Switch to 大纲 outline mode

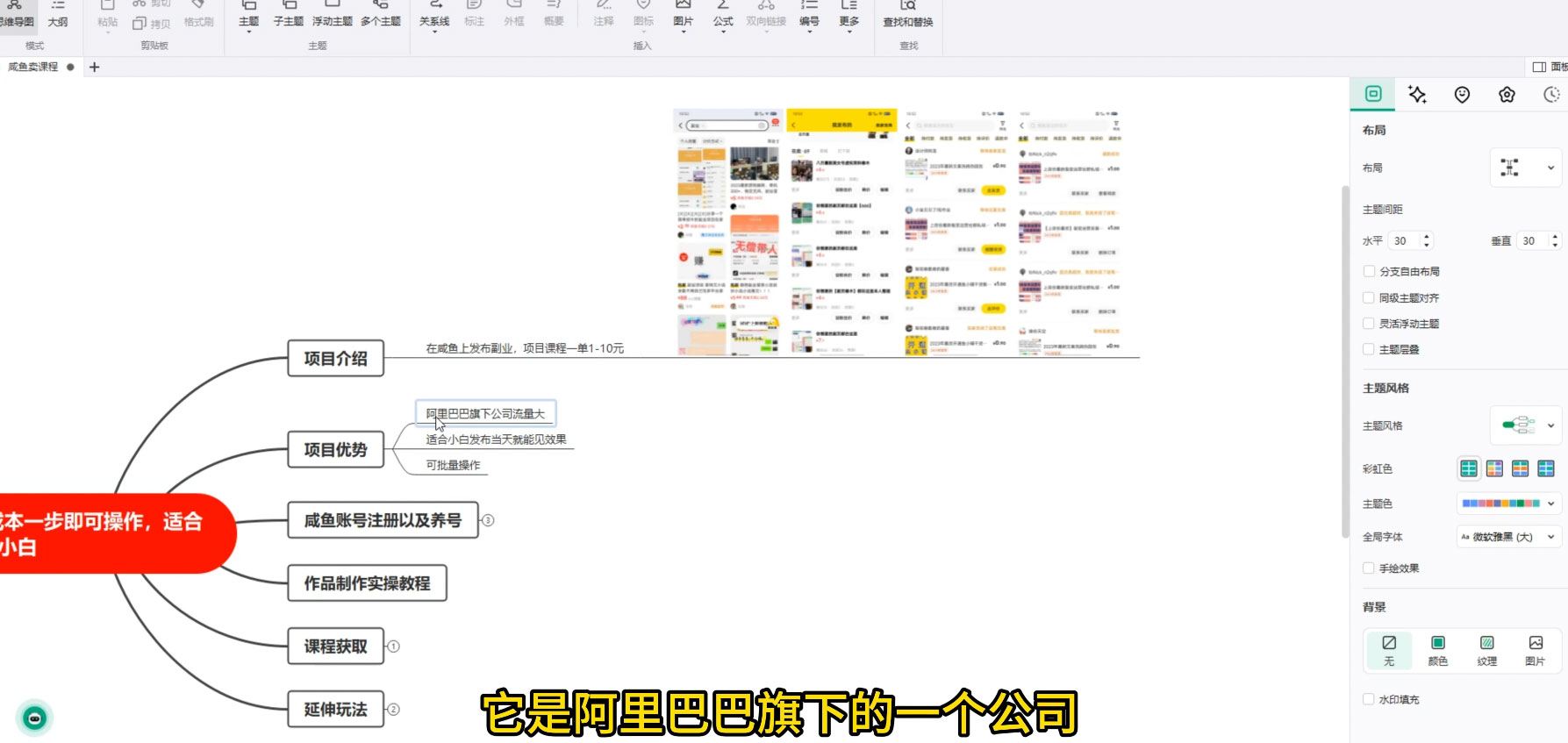click(58, 12)
